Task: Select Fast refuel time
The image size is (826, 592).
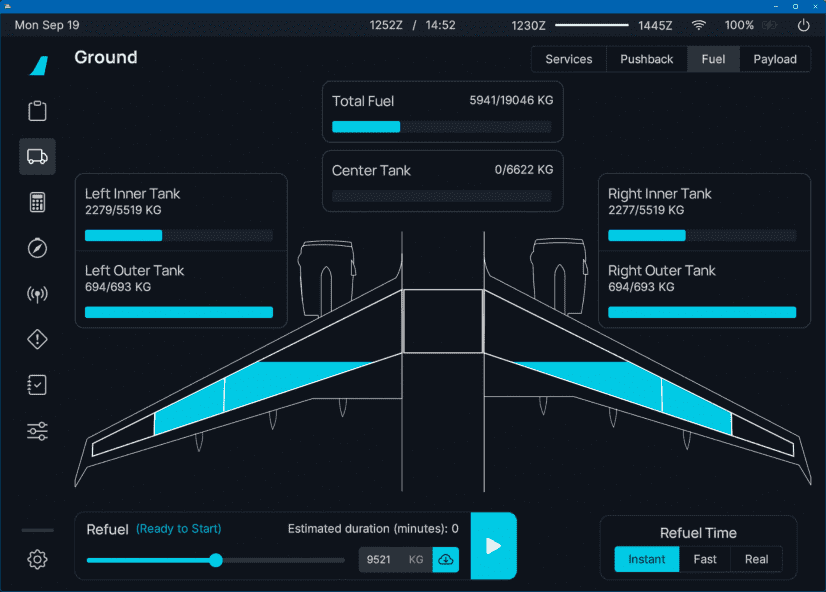Action: tap(705, 559)
